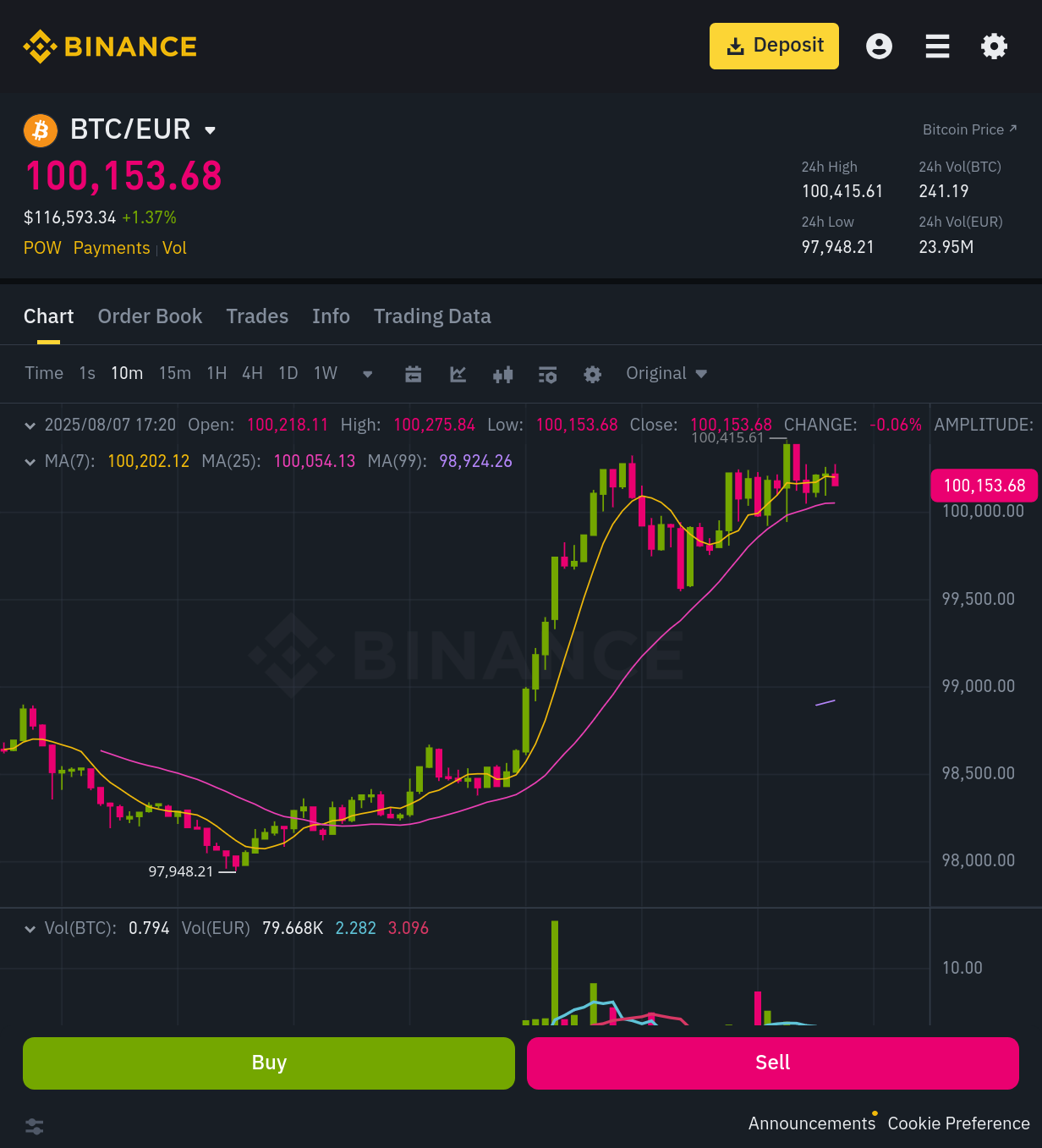Viewport: 1042px width, 1148px height.
Task: Open chart settings gear in toolbar
Action: tap(592, 374)
